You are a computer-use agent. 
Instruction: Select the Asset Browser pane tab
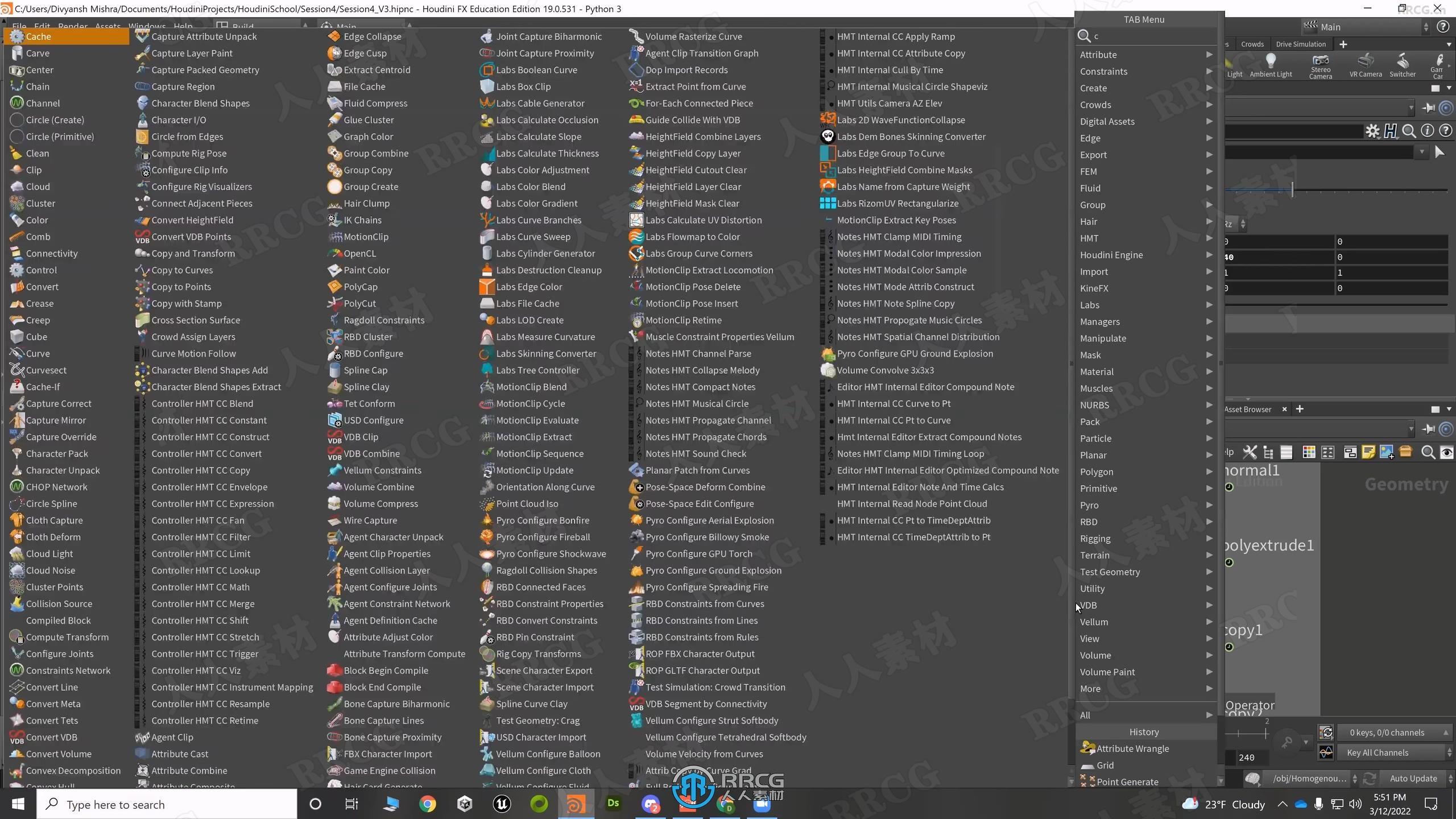pos(1248,409)
